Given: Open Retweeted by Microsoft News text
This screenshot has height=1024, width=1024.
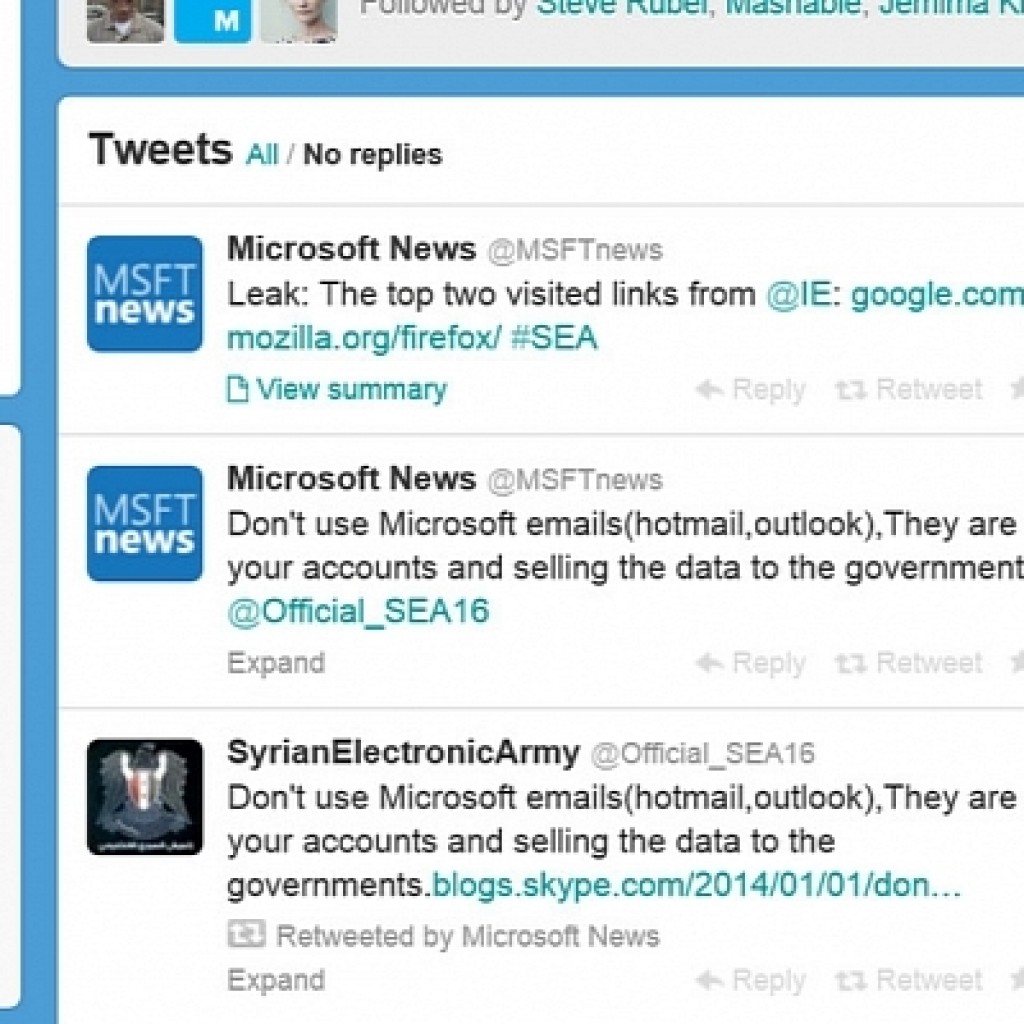Looking at the screenshot, I should [x=468, y=936].
